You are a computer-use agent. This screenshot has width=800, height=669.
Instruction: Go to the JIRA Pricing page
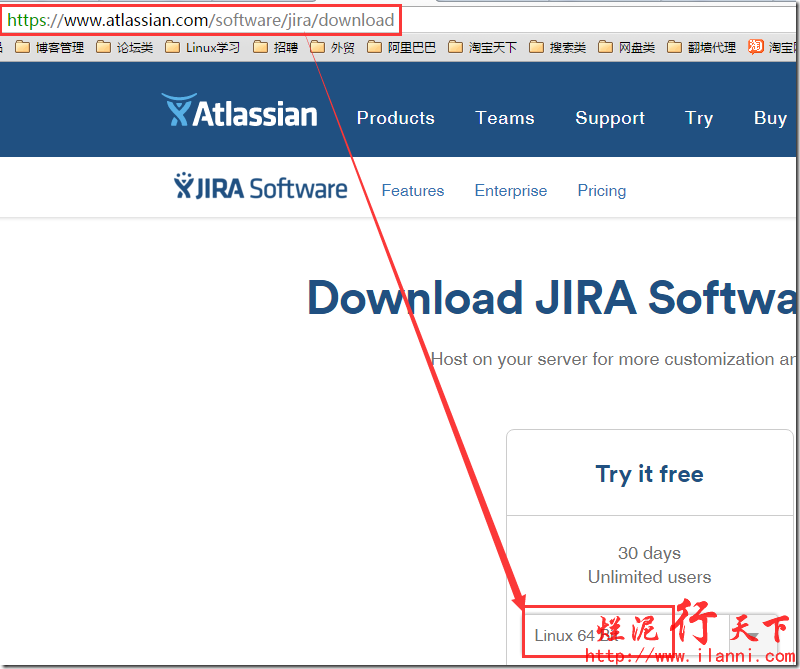[x=602, y=190]
